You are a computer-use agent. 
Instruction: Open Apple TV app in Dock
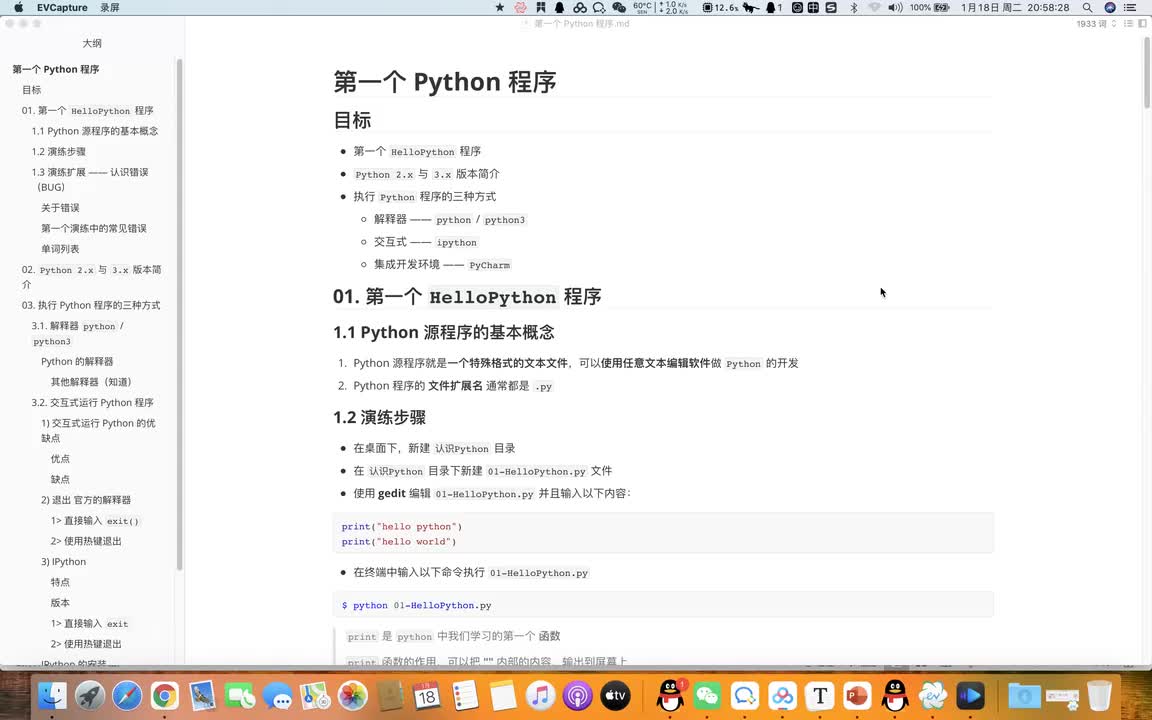tap(615, 695)
